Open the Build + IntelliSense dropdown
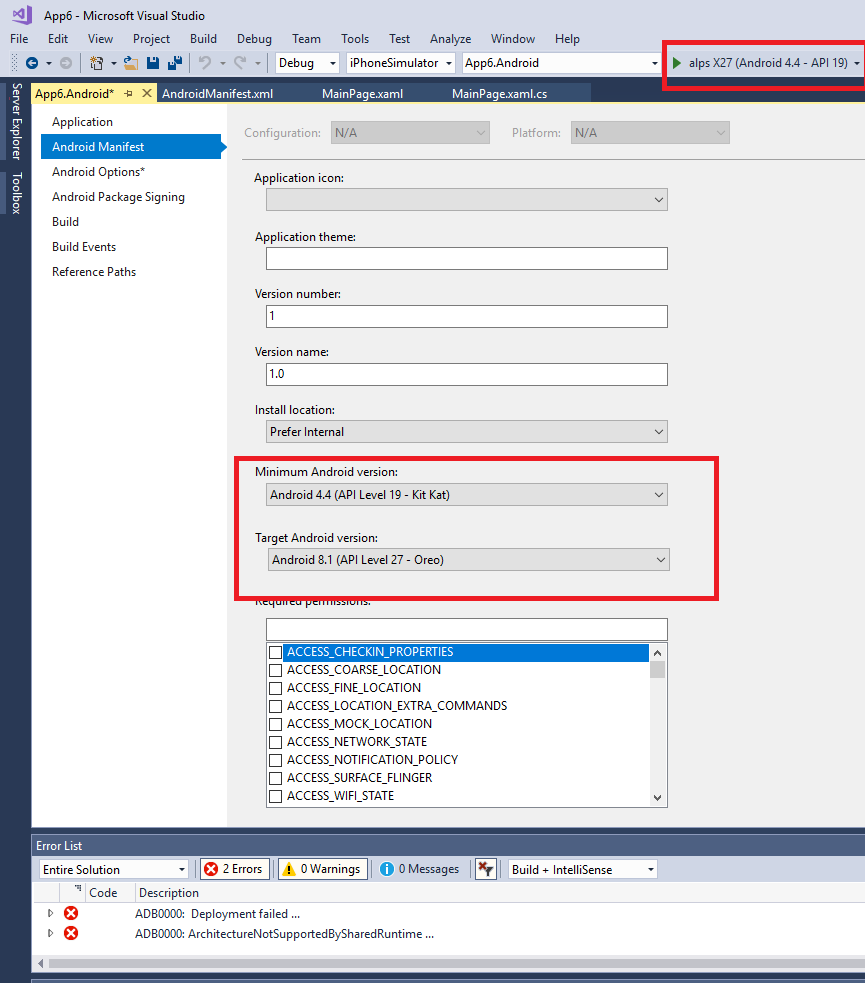865x983 pixels. (x=582, y=870)
